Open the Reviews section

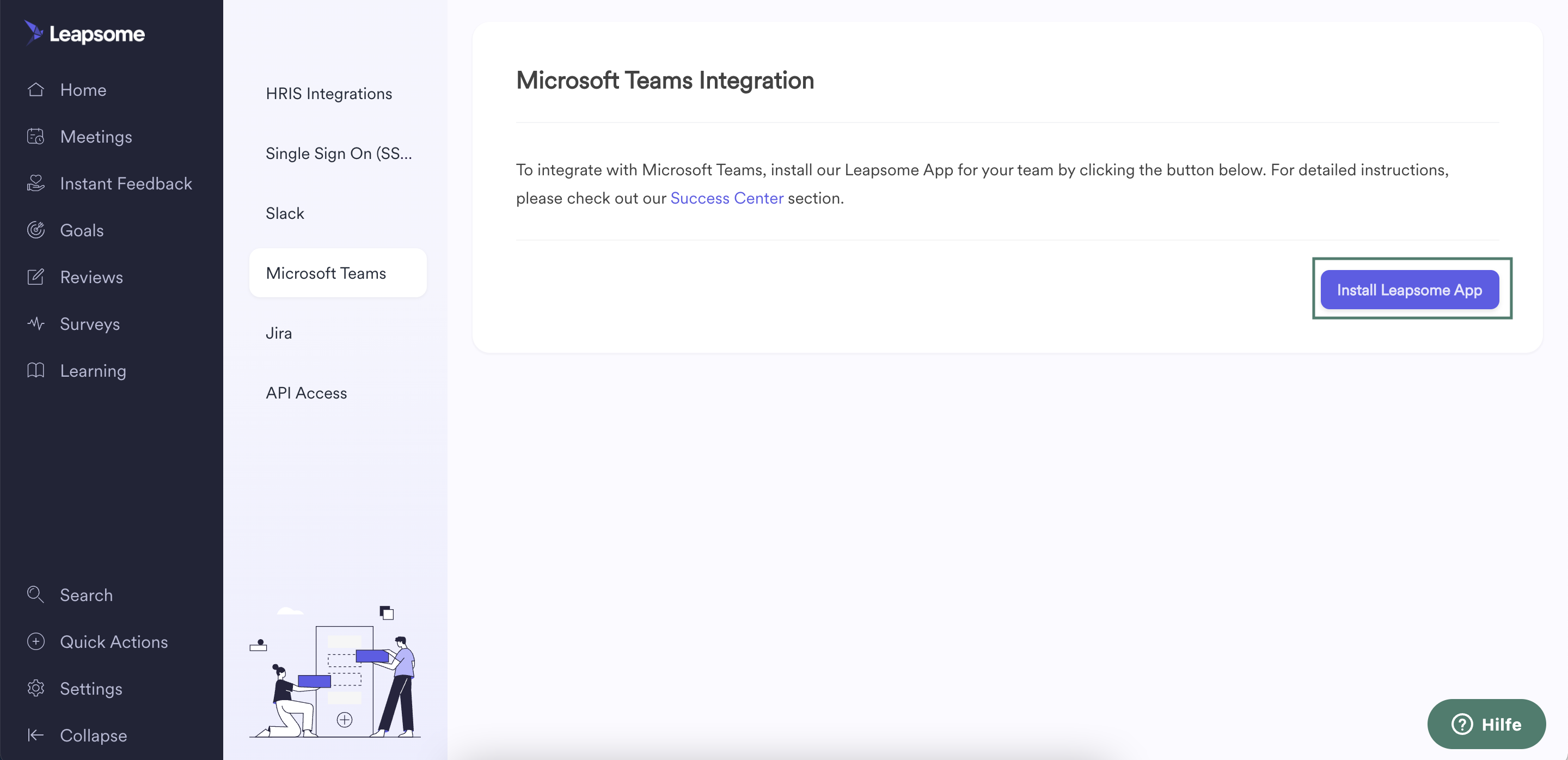91,277
